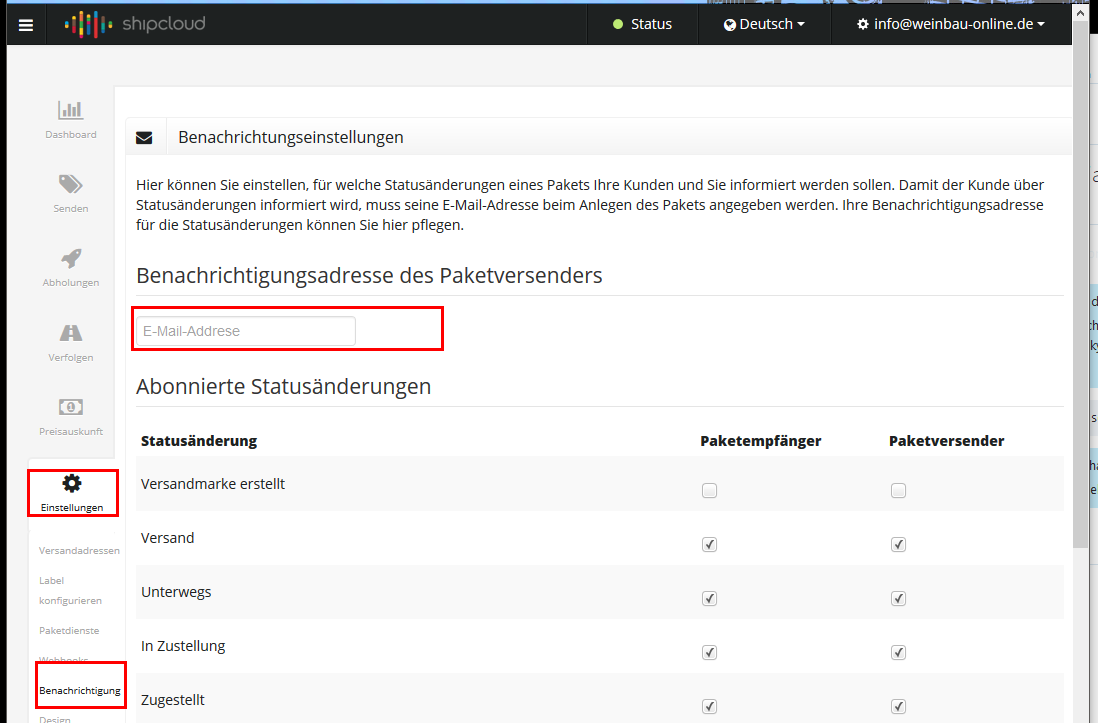Open Versandadressen settings submenu item

coord(79,551)
